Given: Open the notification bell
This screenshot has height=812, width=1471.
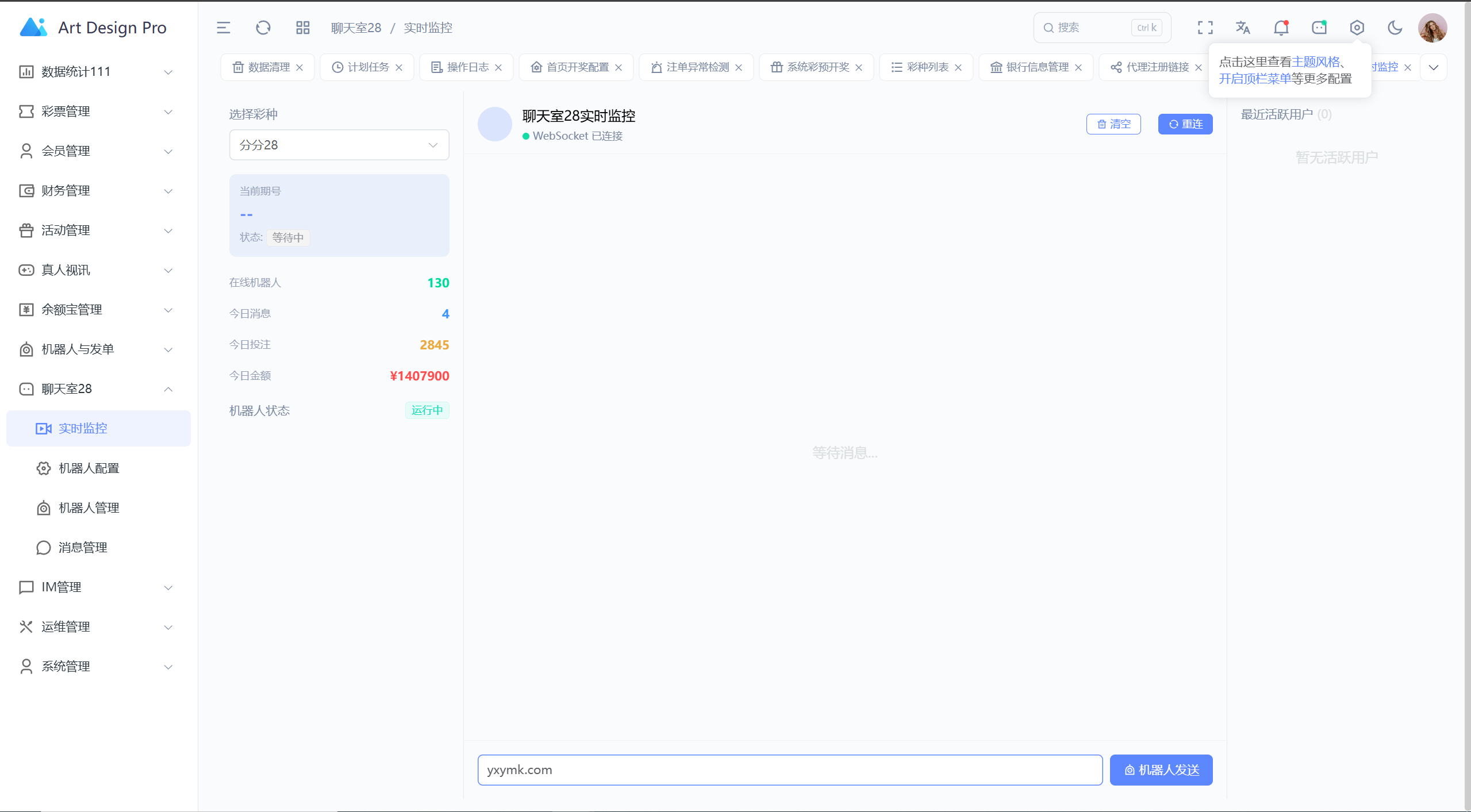Looking at the screenshot, I should (x=1281, y=28).
